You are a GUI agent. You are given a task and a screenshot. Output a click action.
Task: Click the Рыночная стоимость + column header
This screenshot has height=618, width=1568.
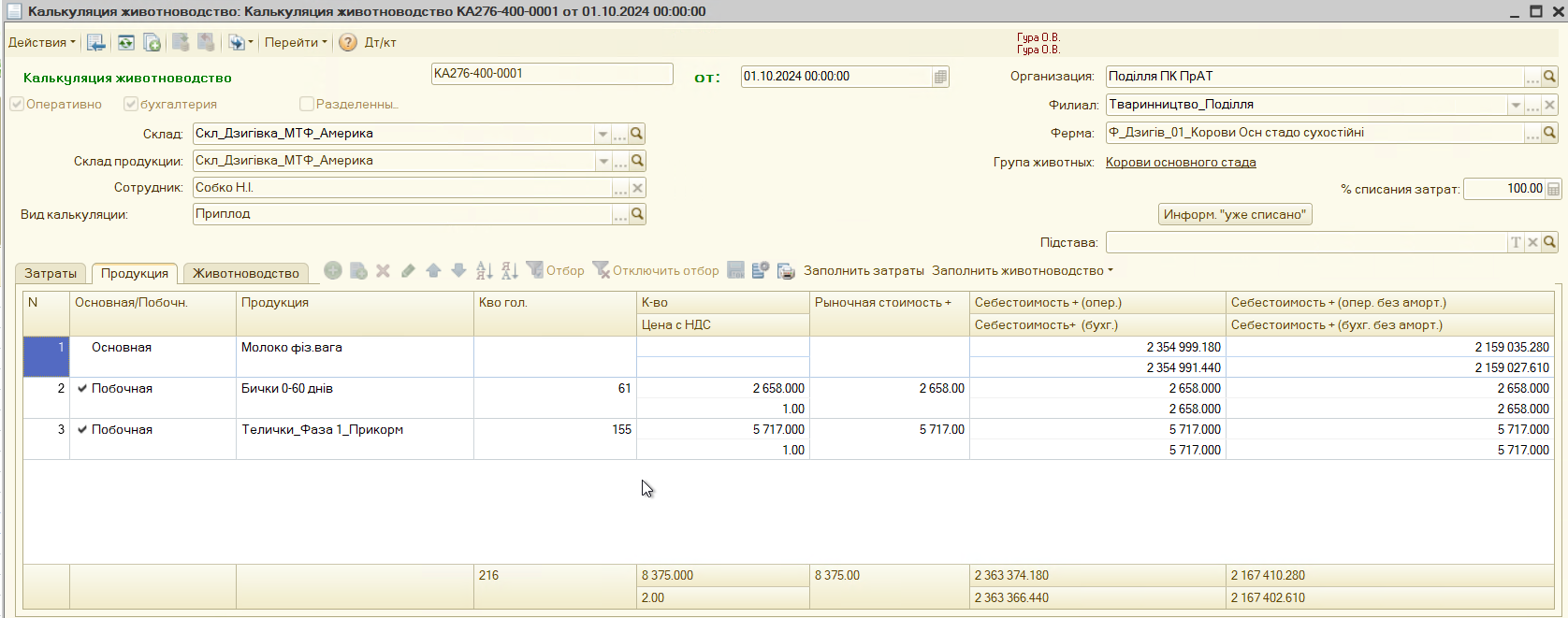pyautogui.click(x=889, y=313)
